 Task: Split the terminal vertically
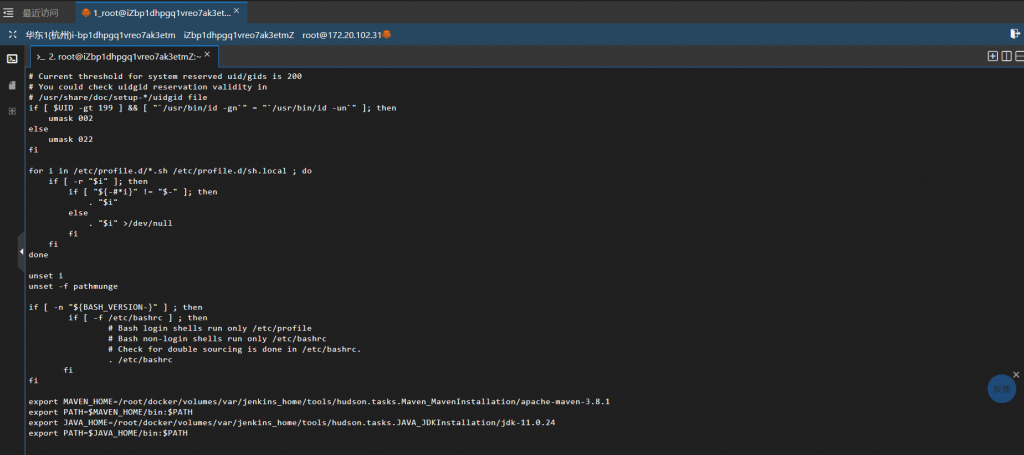coord(1006,56)
